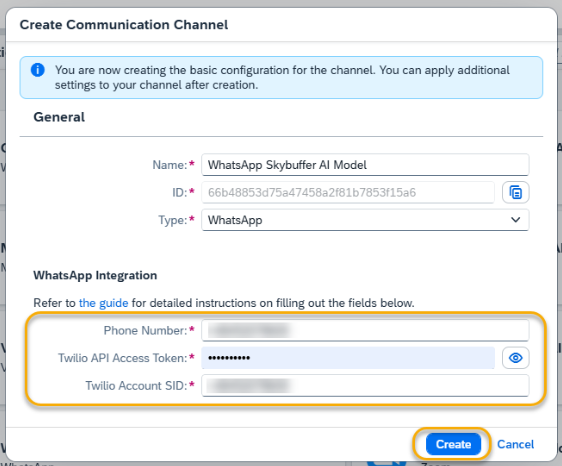Click the 'ID:' field label
The image size is (562, 466).
pos(180,192)
